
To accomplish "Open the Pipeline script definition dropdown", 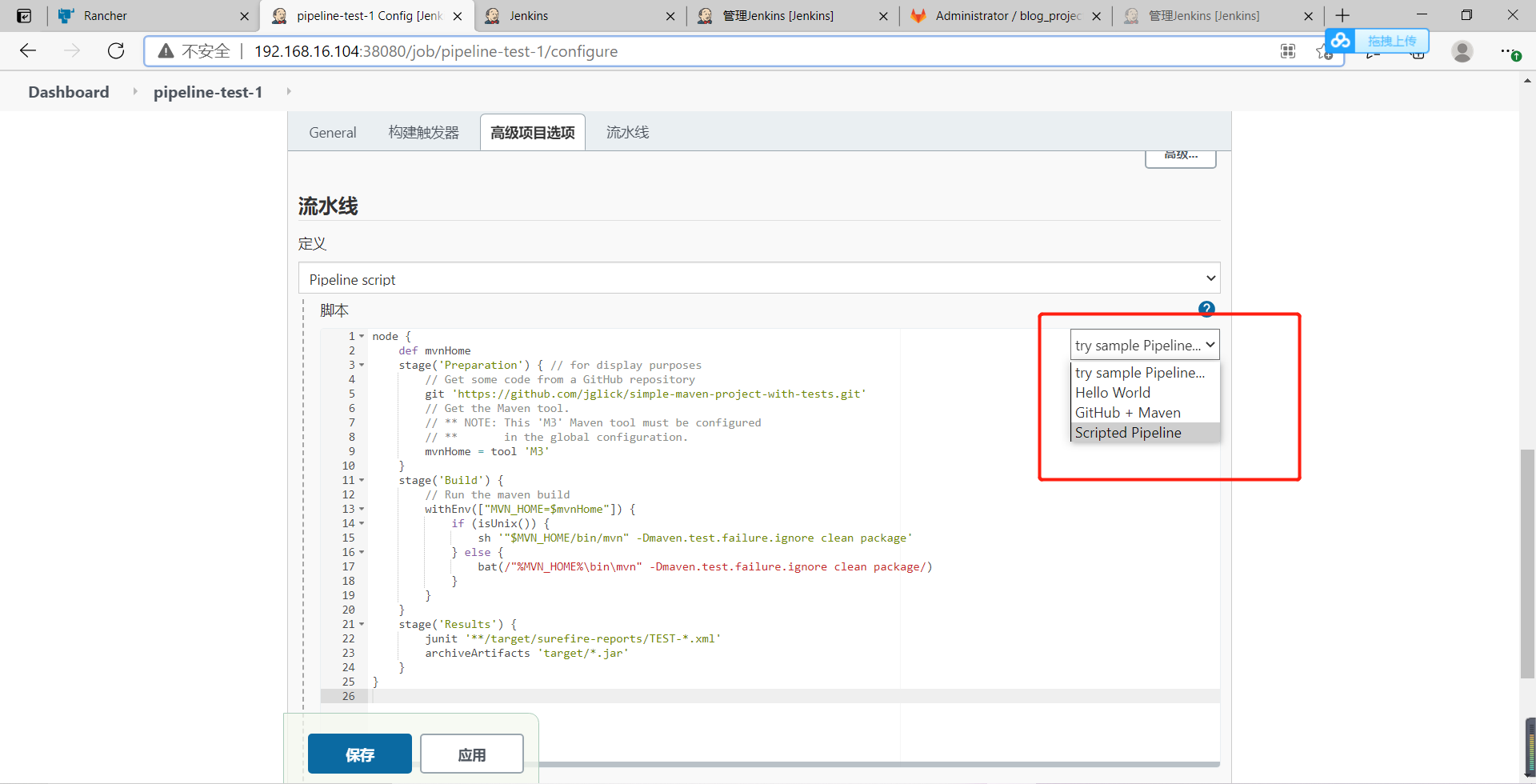I will pos(759,278).
